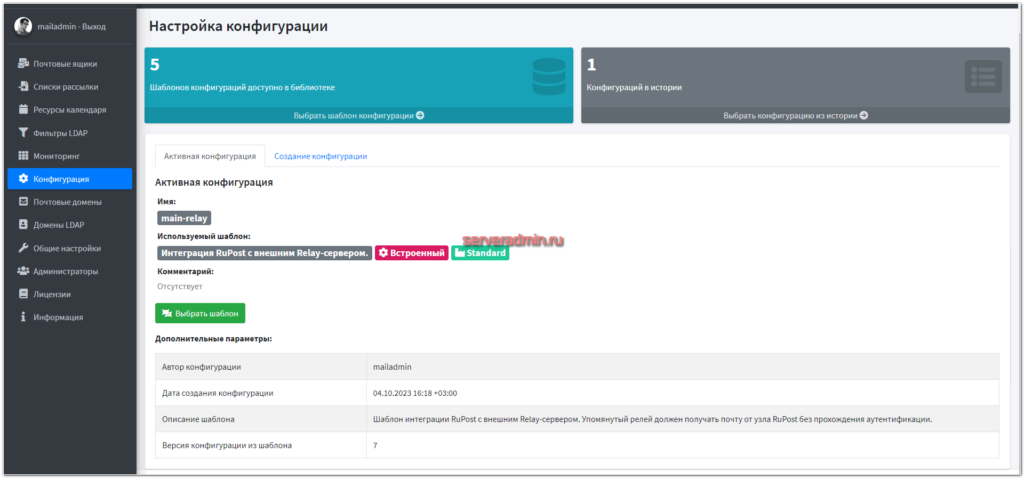1024x478 pixels.
Task: Click the mailbox icon beside Почтовые ящики
Action: point(23,64)
